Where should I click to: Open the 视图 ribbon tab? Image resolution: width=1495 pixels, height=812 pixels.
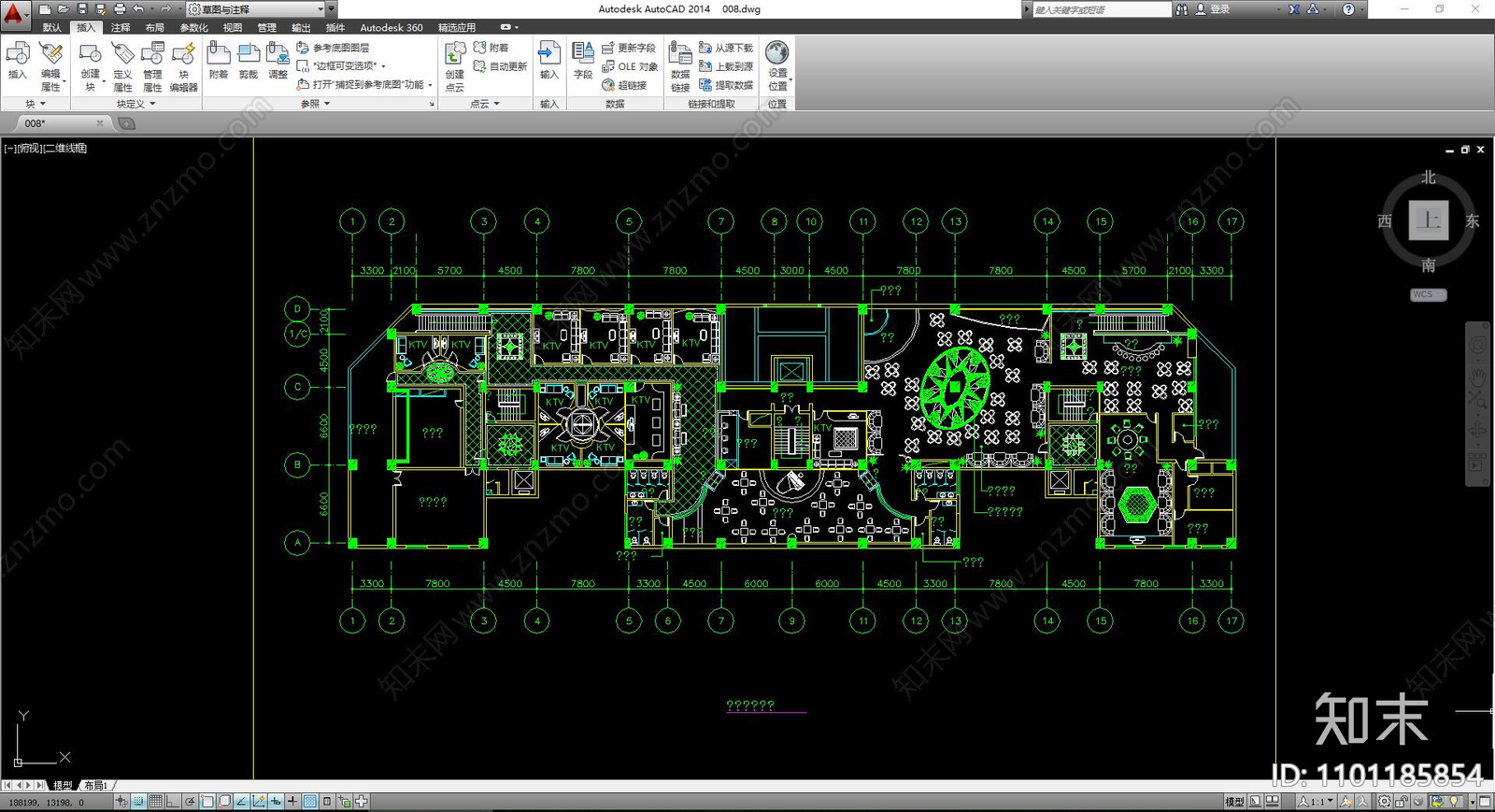233,28
